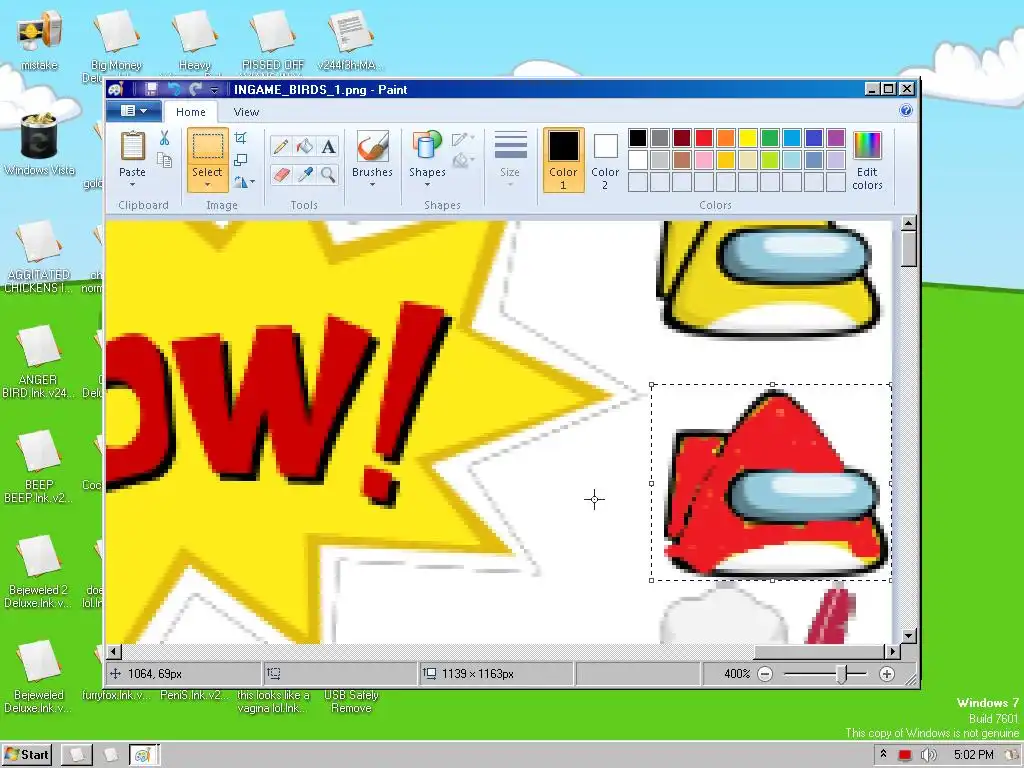Select the Text tool
The width and height of the screenshot is (1024, 768).
pos(328,146)
